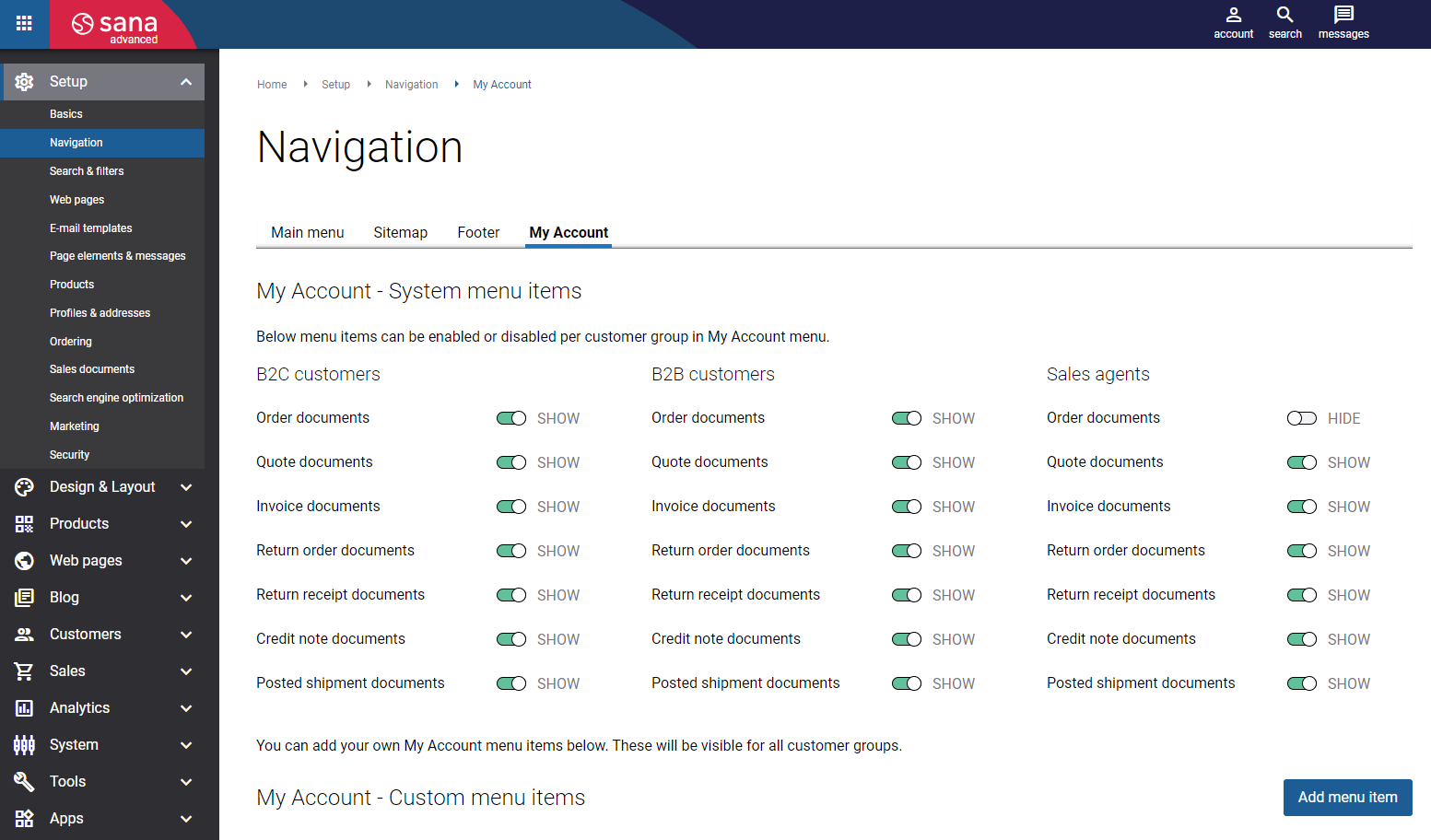
Task: Toggle Sales agents Quote documents switch
Action: pos(1302,462)
